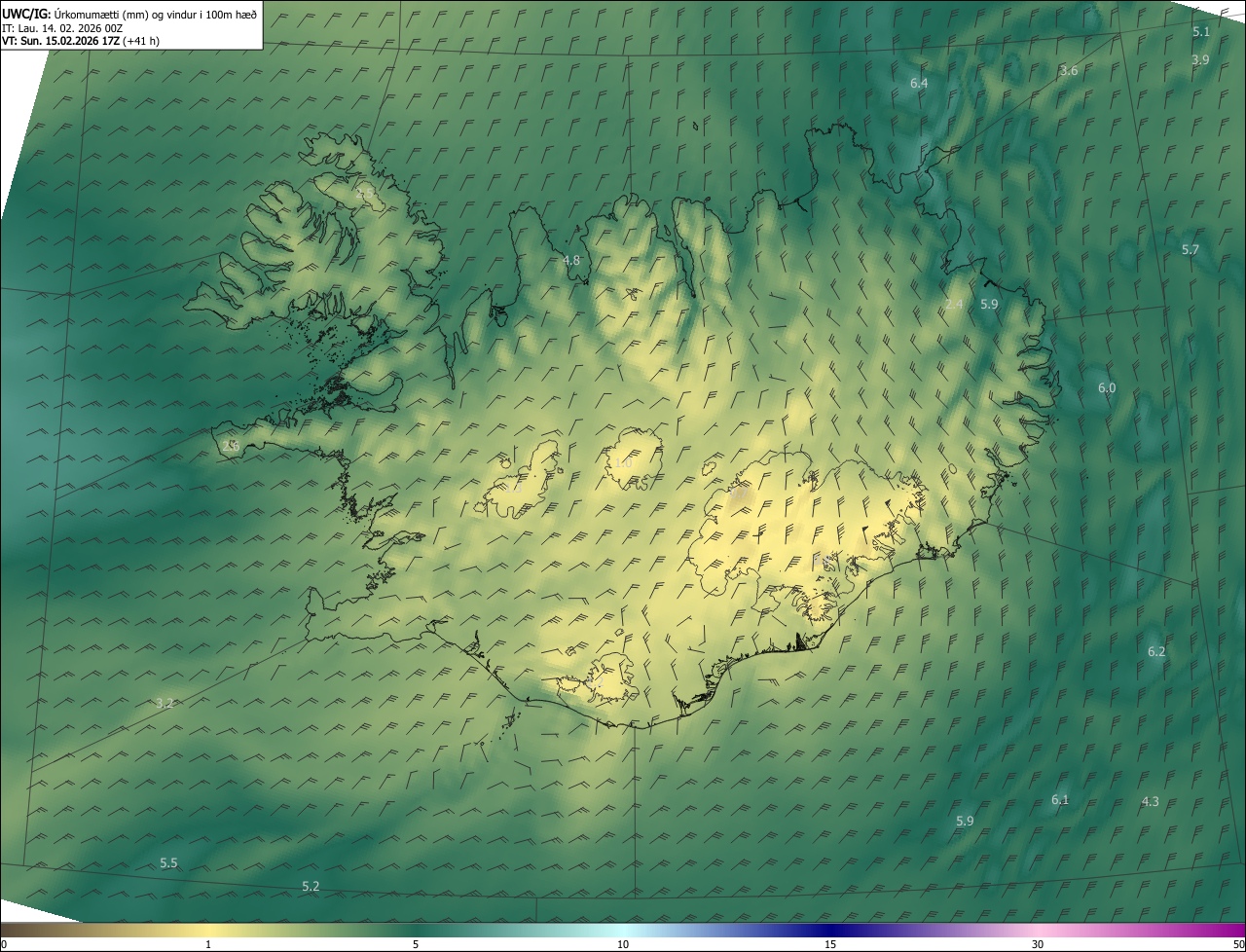Screen dimensions: 1246x952
Task: Click the 5.5 value label
Action: pos(168,863)
